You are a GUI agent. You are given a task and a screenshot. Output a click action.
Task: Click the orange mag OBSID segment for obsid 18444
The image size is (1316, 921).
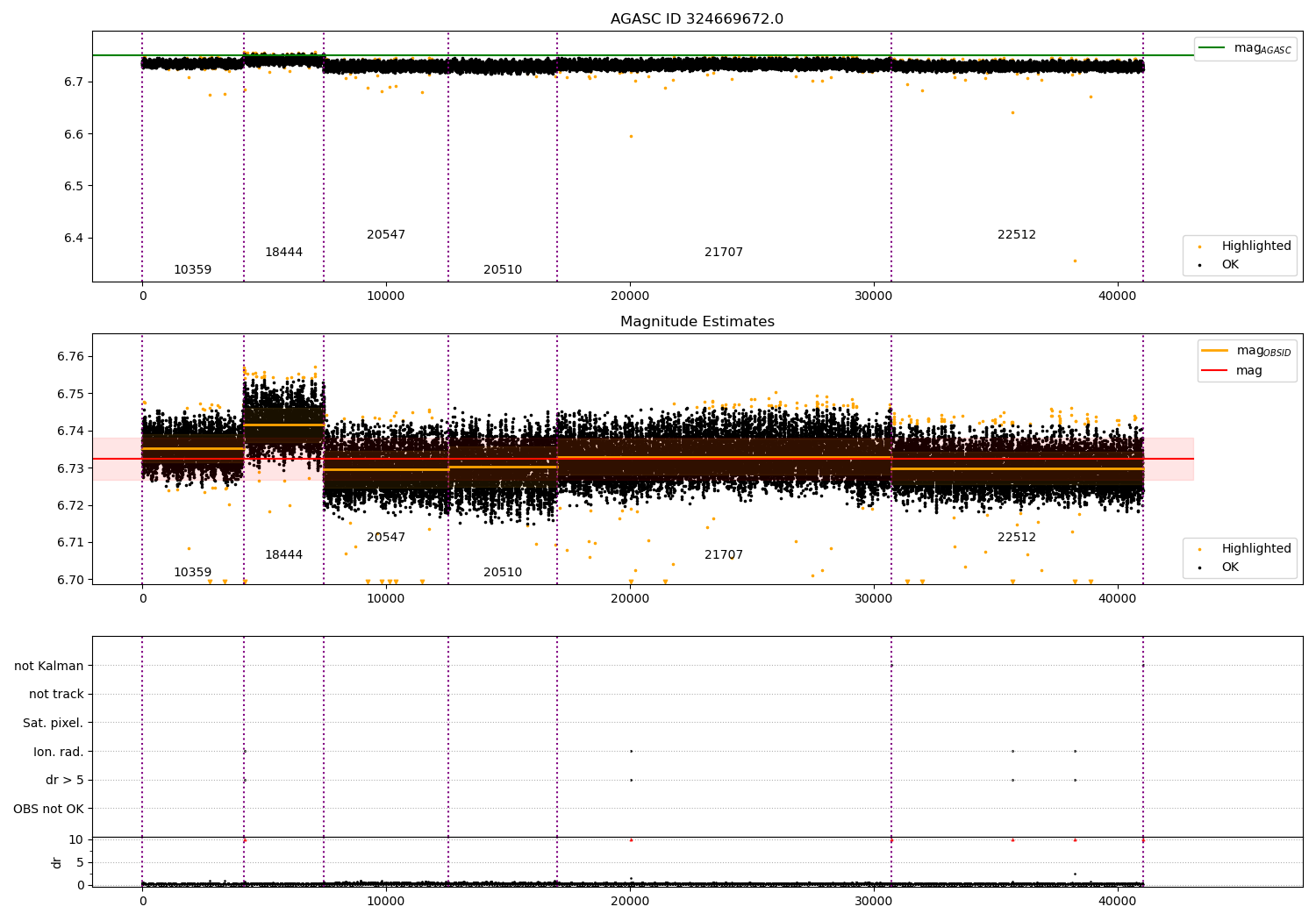tap(283, 425)
